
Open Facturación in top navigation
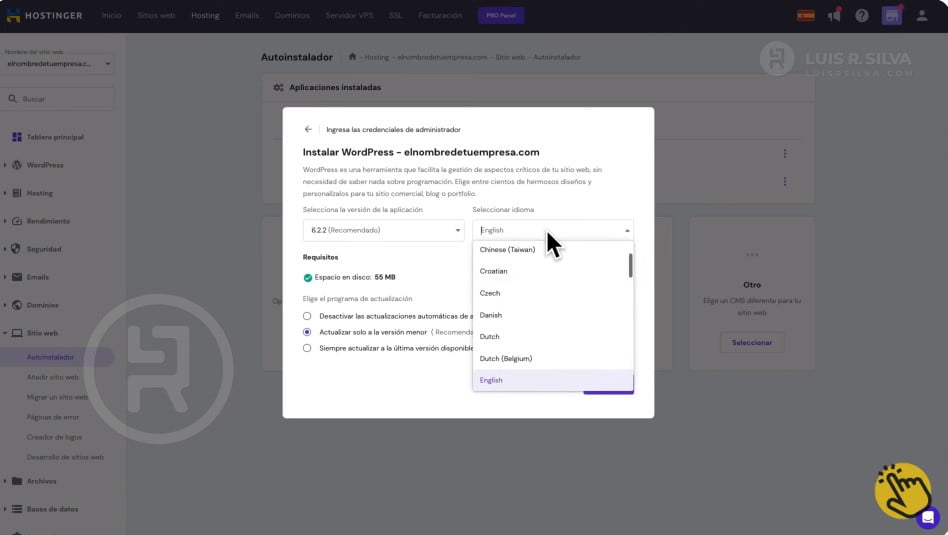440,15
